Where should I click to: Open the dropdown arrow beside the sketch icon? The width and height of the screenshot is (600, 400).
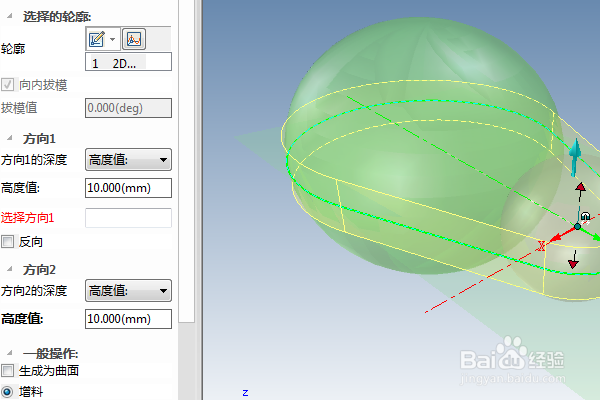point(112,39)
